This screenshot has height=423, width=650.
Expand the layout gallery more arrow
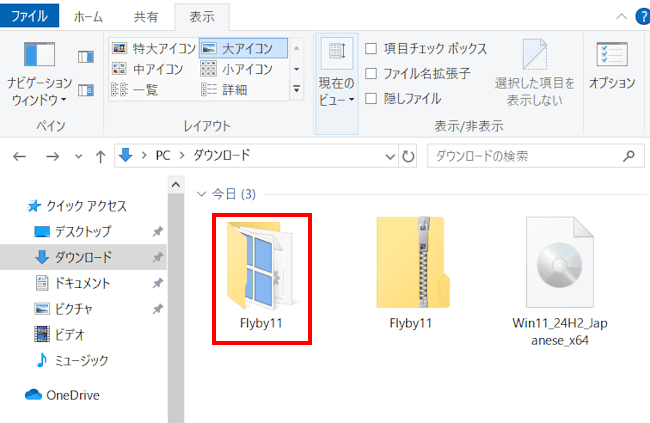coord(296,89)
